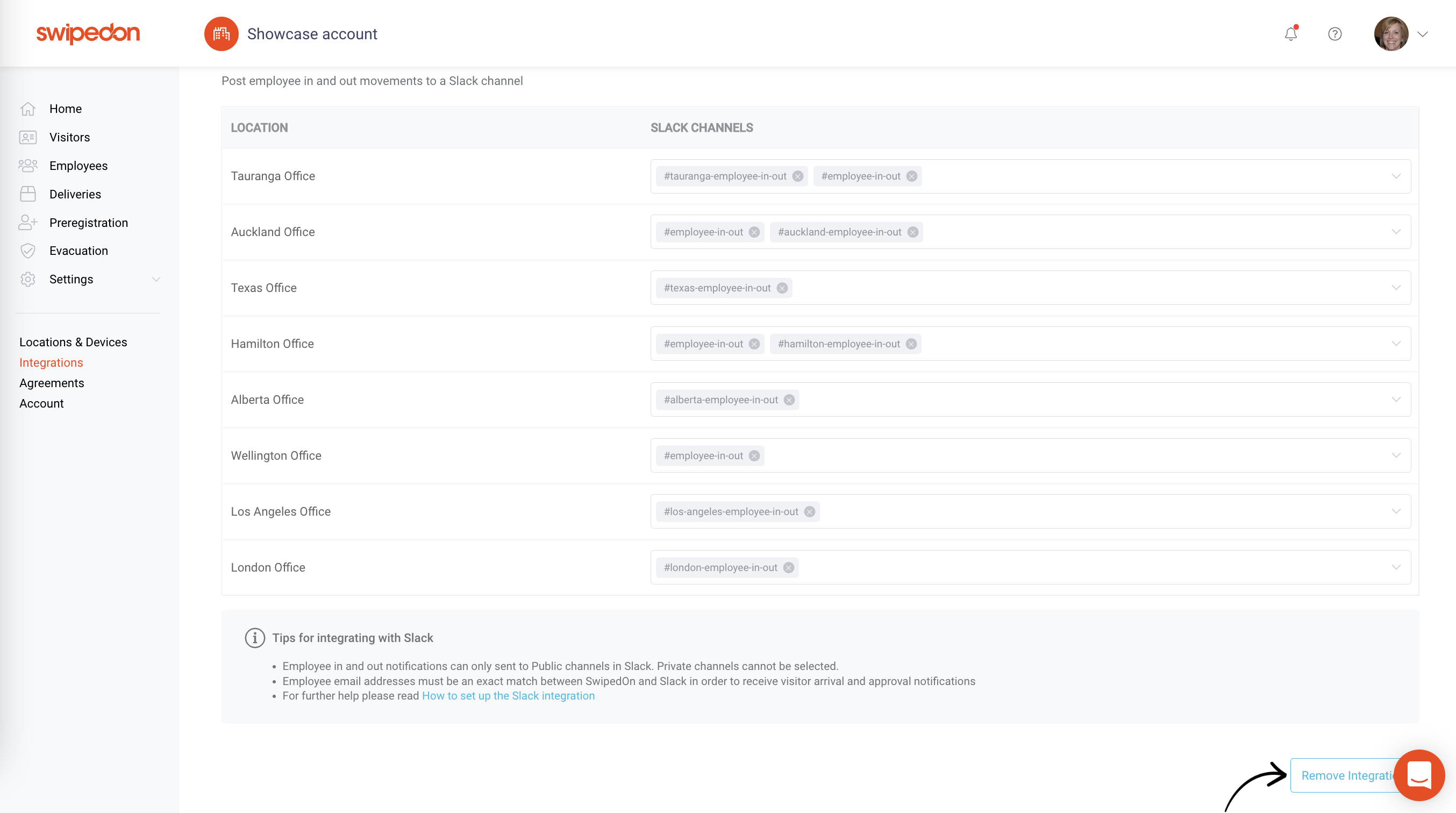Expand Hamilton Office channel dropdown
Screen dimensions: 1456x813
pyautogui.click(x=1396, y=344)
